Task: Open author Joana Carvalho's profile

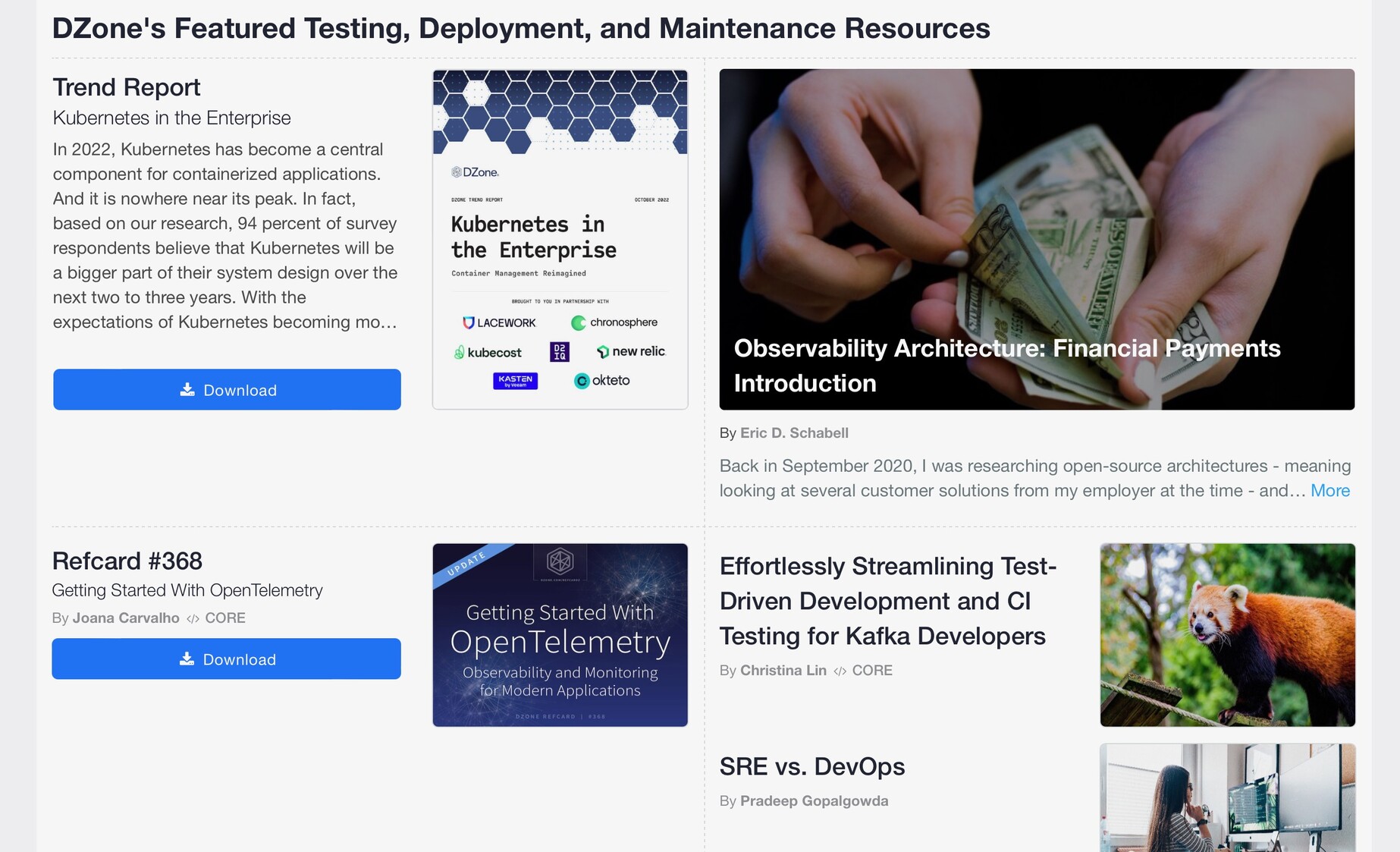Action: click(x=126, y=618)
